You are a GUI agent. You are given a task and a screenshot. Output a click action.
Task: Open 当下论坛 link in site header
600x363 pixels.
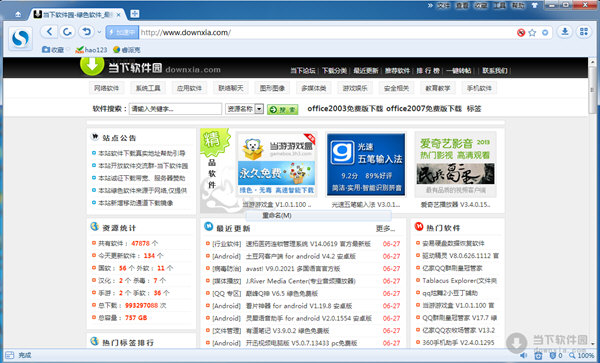(x=303, y=71)
